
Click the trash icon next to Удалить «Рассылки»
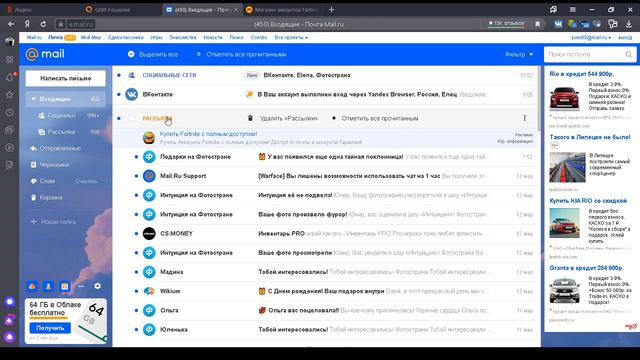tap(250, 118)
